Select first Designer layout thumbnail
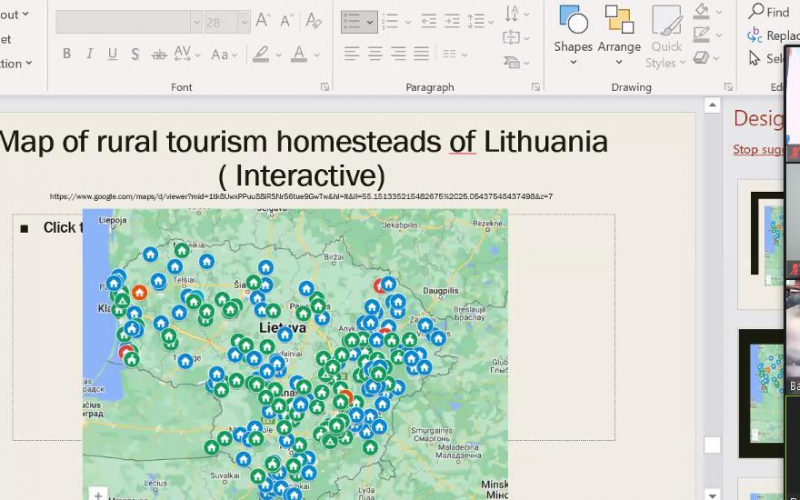The image size is (800, 500). (761, 244)
